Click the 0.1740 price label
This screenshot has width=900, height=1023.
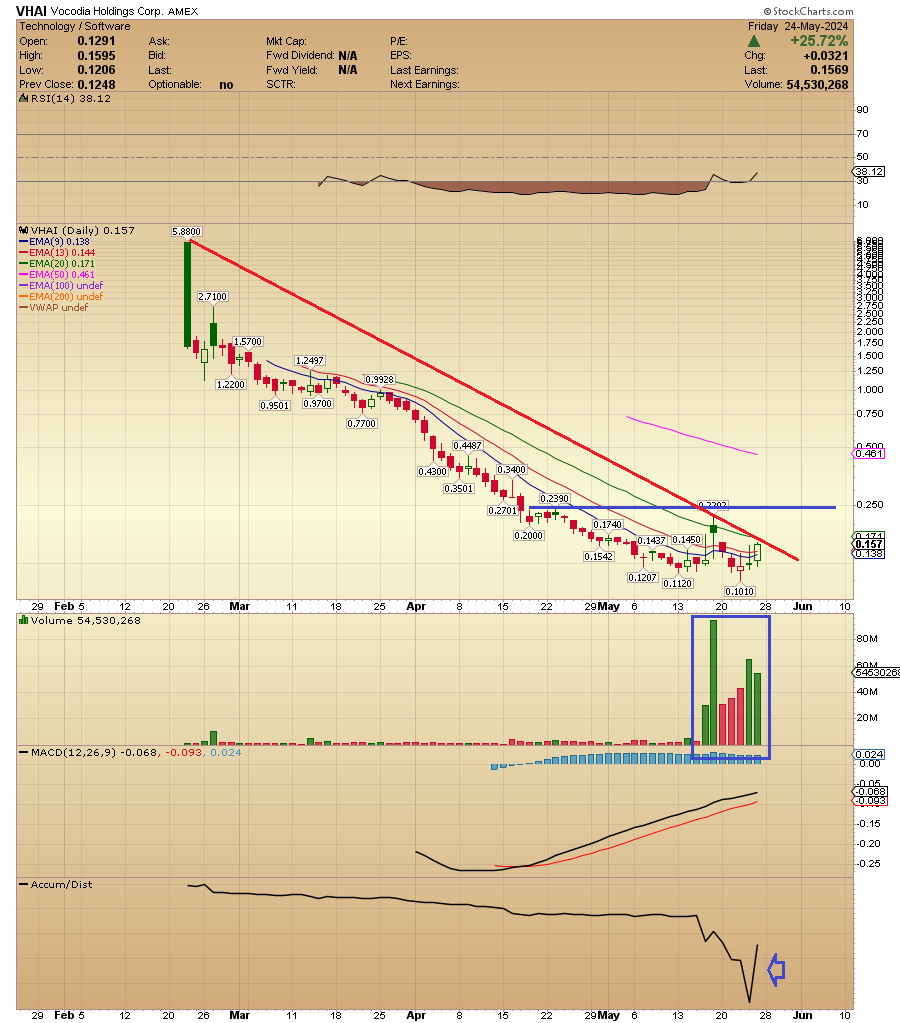point(608,525)
